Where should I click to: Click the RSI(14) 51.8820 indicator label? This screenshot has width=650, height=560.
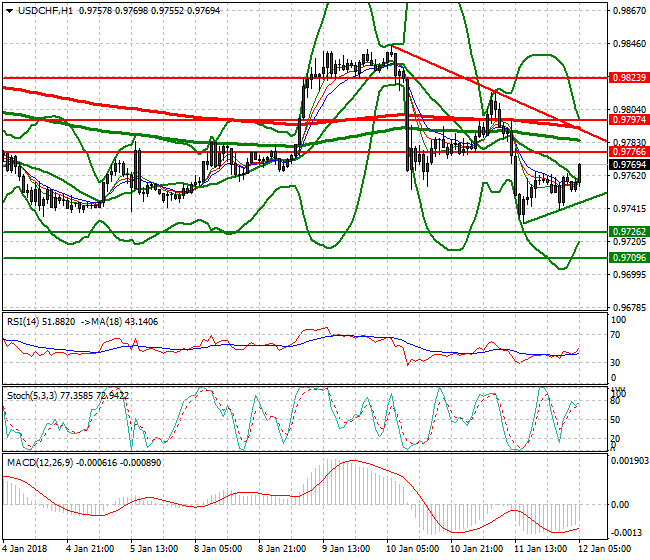(41, 322)
